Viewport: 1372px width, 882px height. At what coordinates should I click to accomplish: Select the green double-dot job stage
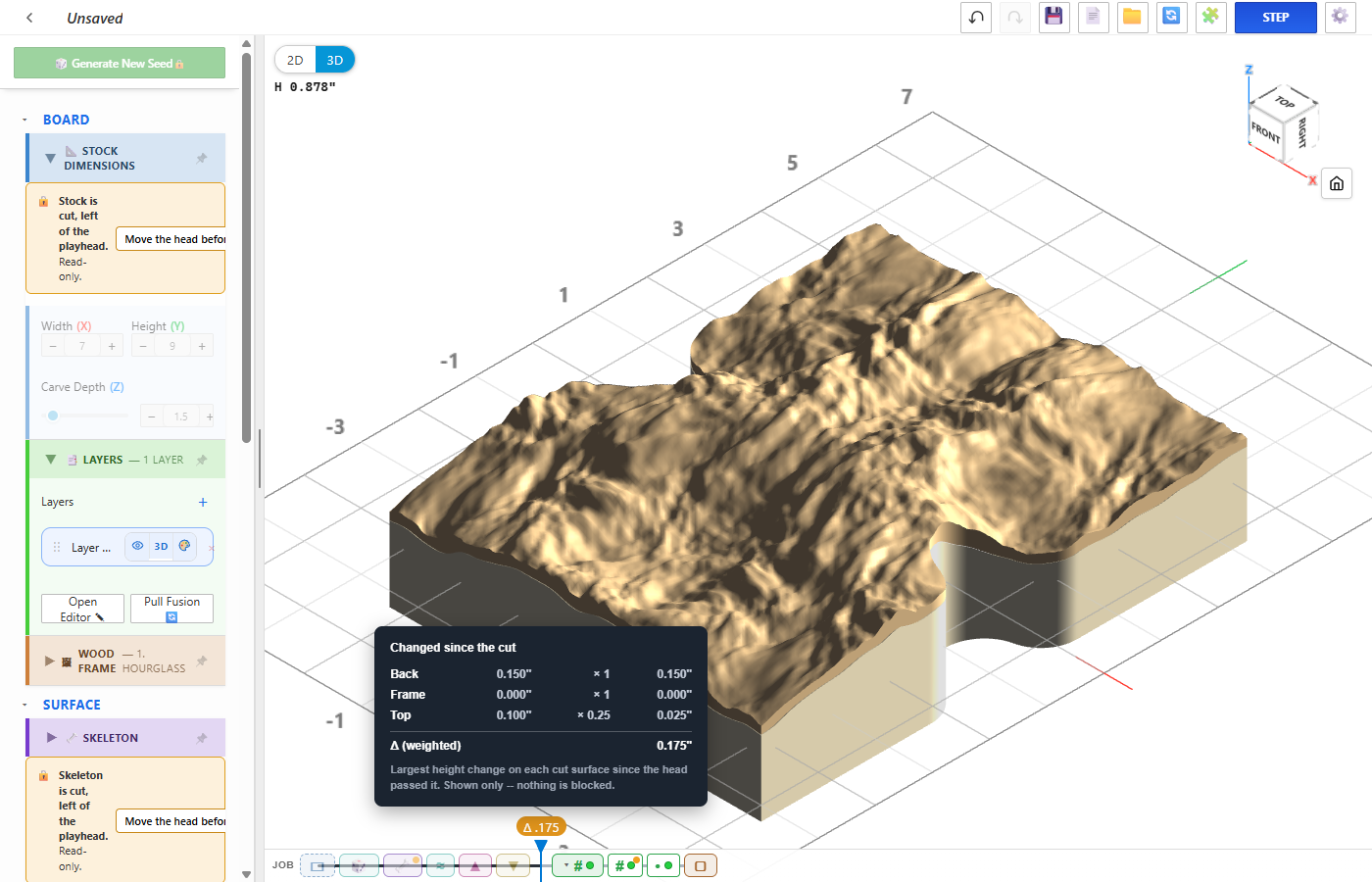[663, 865]
